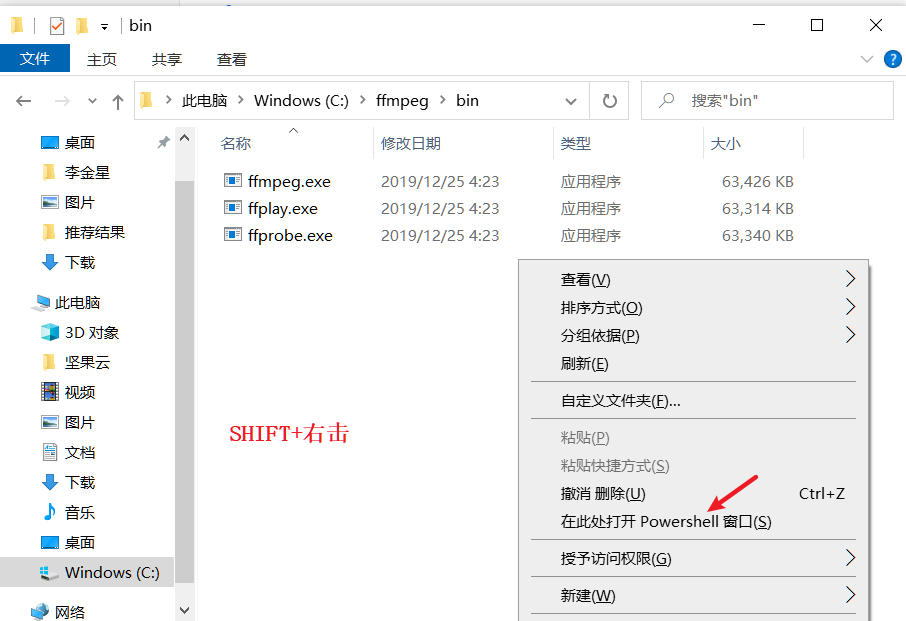Open the 视频 film strip icon

pos(50,392)
